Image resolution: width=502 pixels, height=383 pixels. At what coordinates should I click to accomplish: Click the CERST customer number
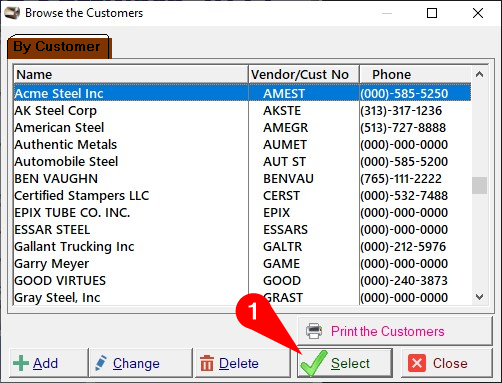point(281,195)
